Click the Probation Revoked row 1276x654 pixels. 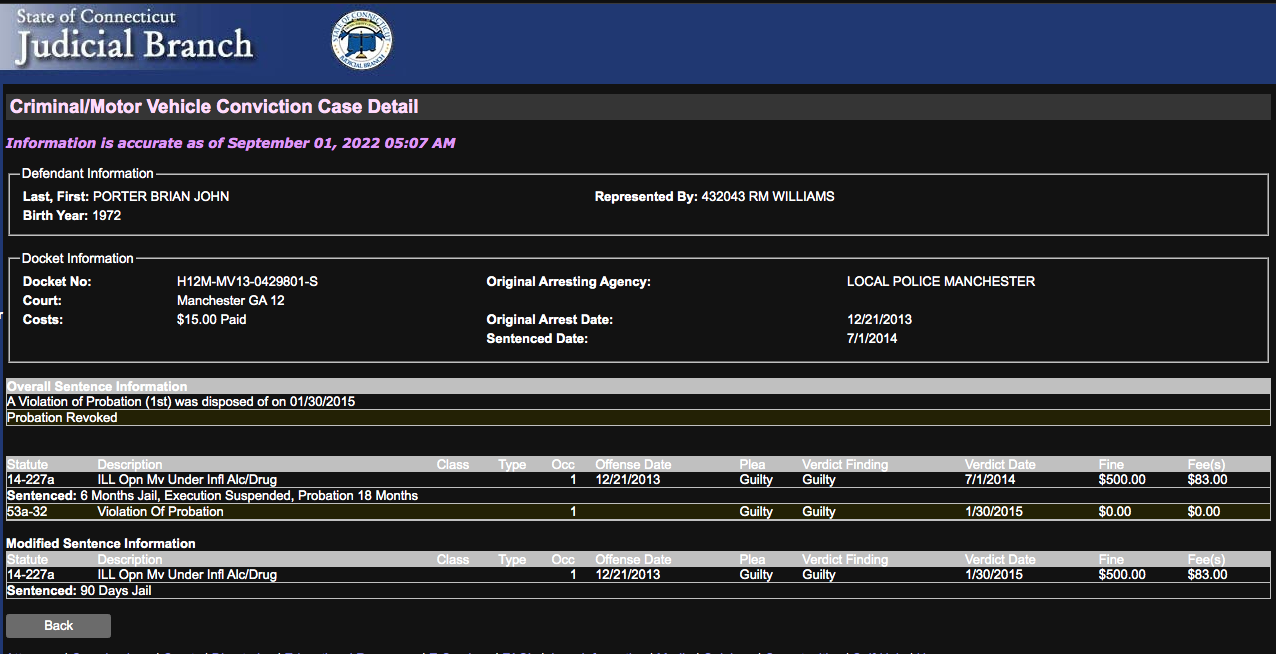[638, 418]
